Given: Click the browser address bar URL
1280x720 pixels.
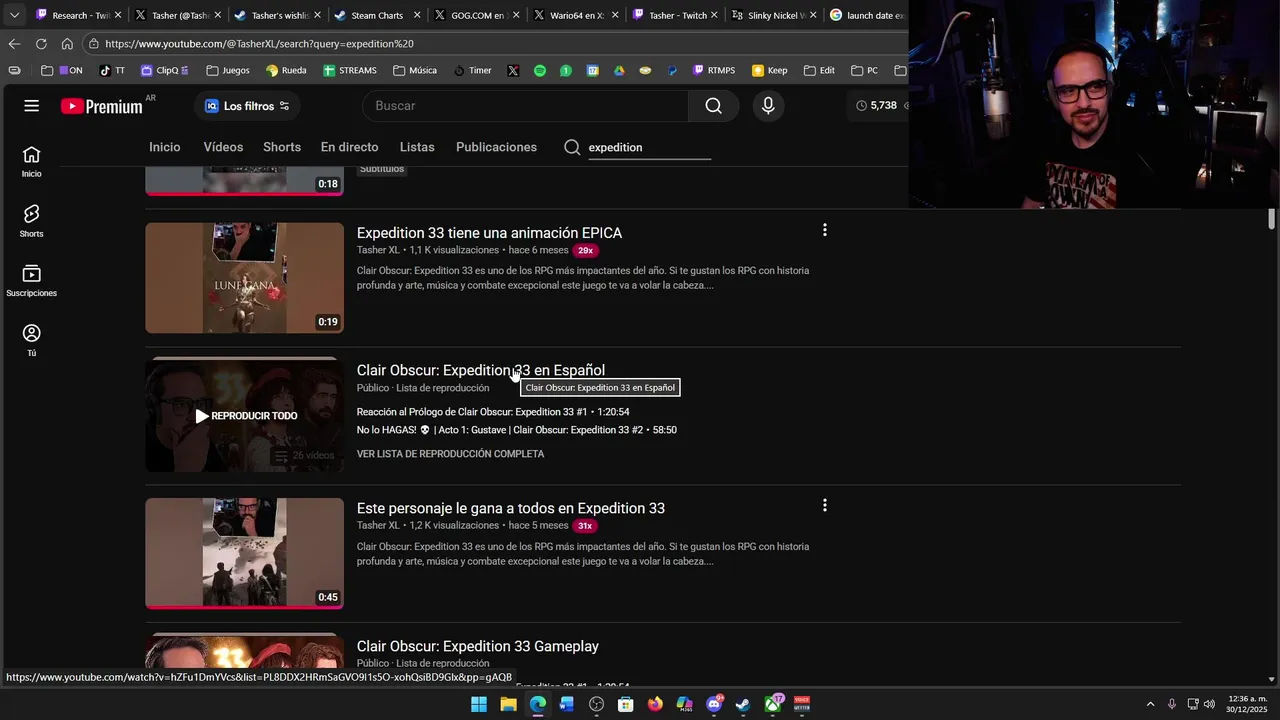Looking at the screenshot, I should tap(259, 44).
